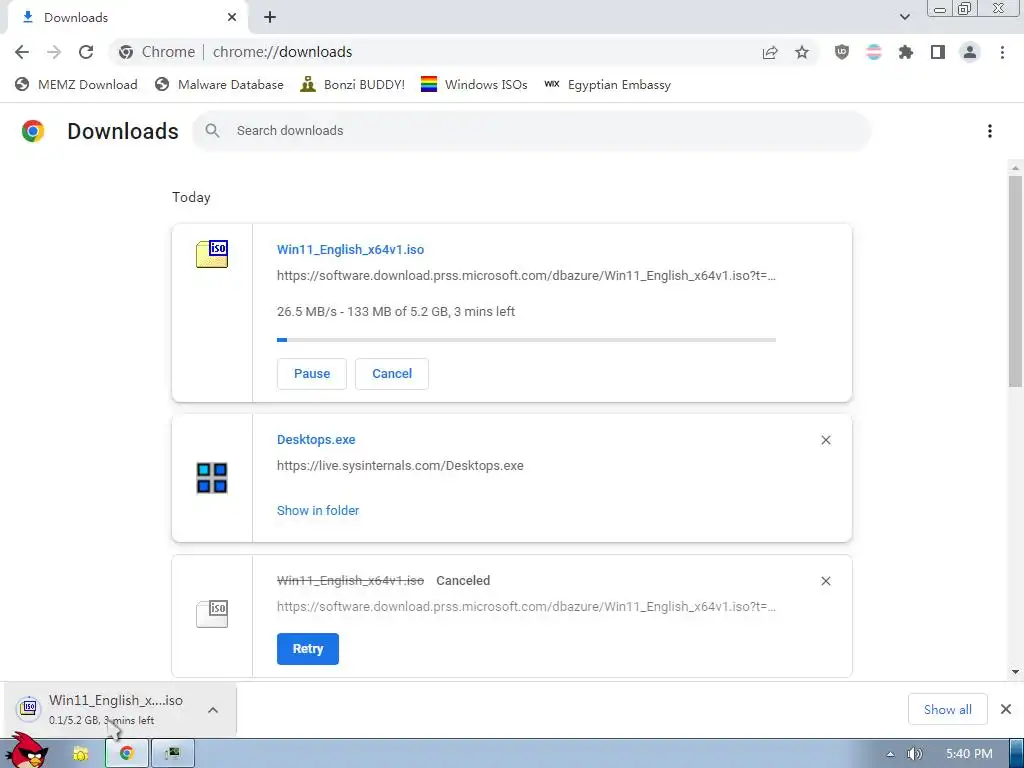
Task: Click Show in folder for Desktops.exe
Action: pos(318,511)
